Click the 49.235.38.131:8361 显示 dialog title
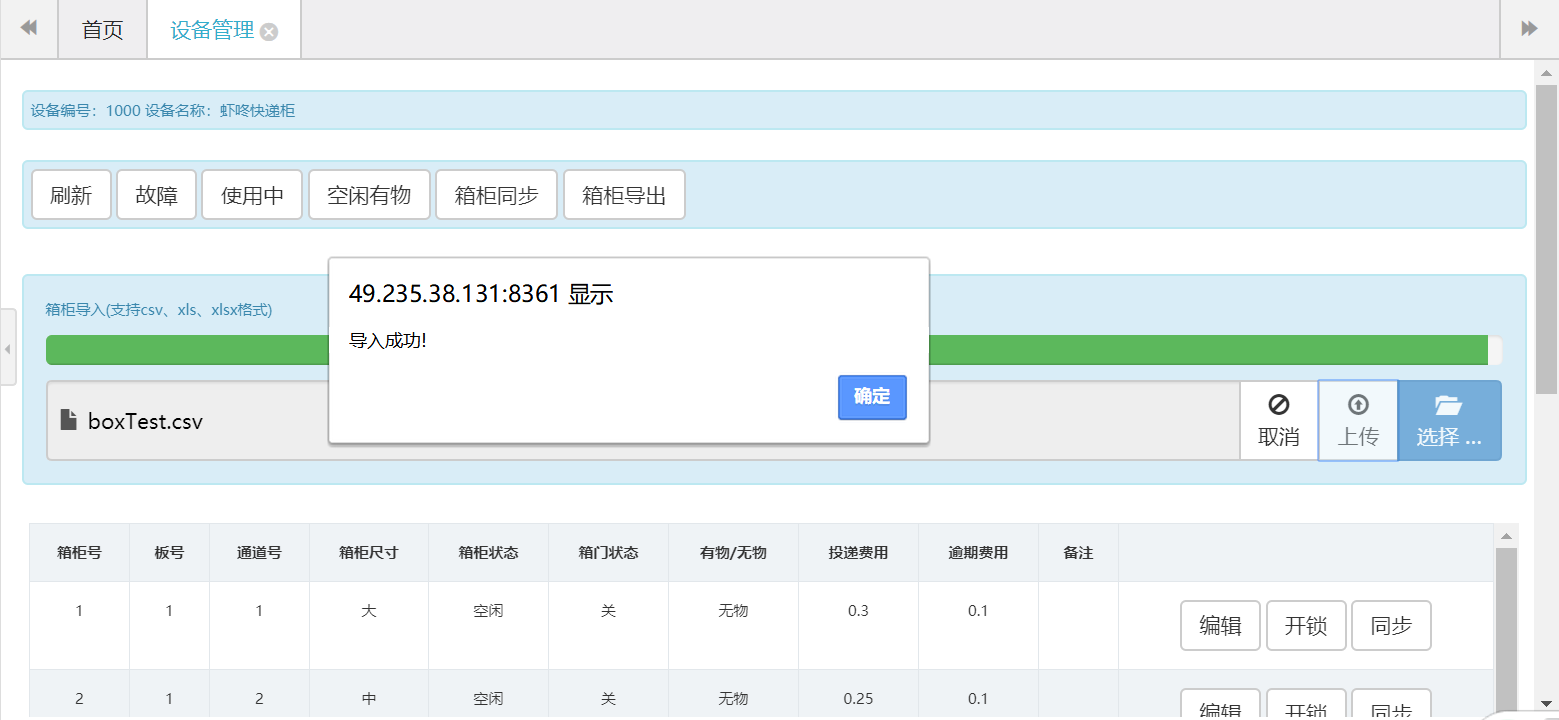 481,294
